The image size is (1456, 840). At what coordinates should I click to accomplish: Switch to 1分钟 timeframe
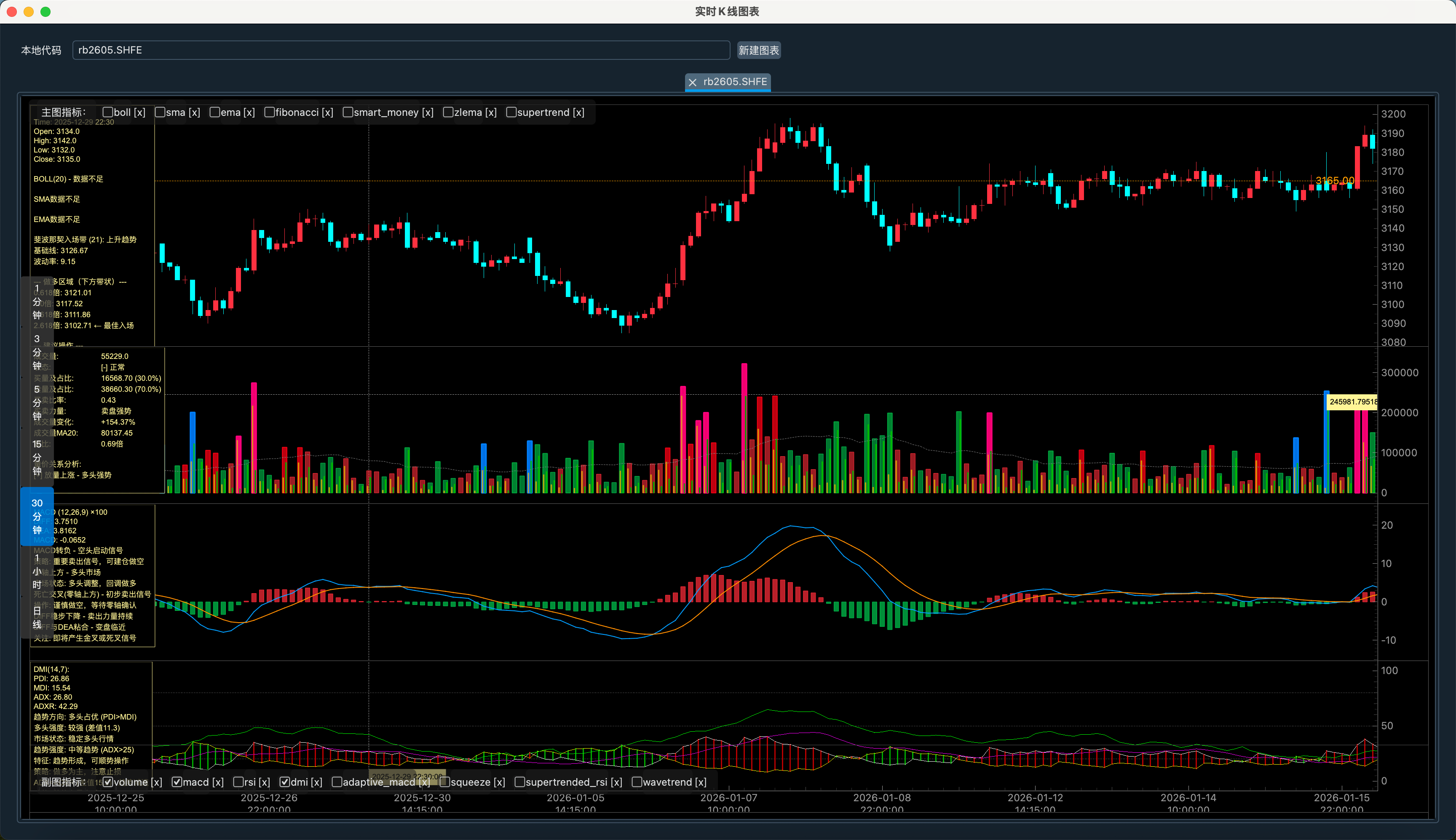coord(37,301)
